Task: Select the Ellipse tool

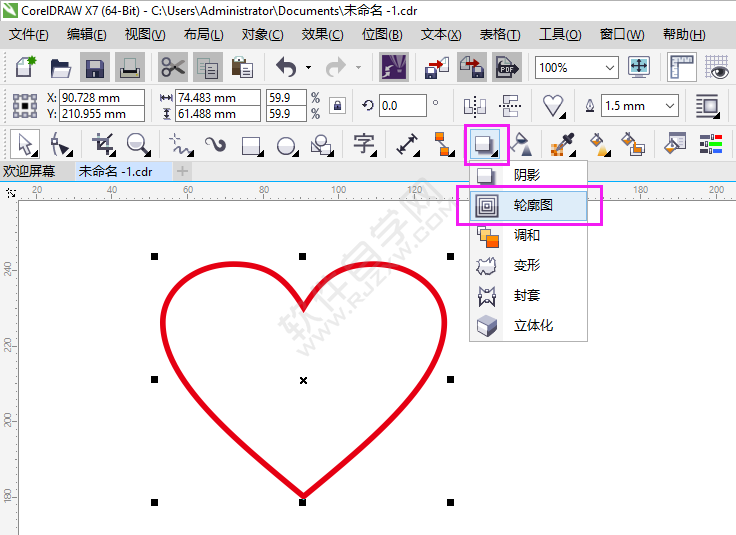Action: pos(287,146)
